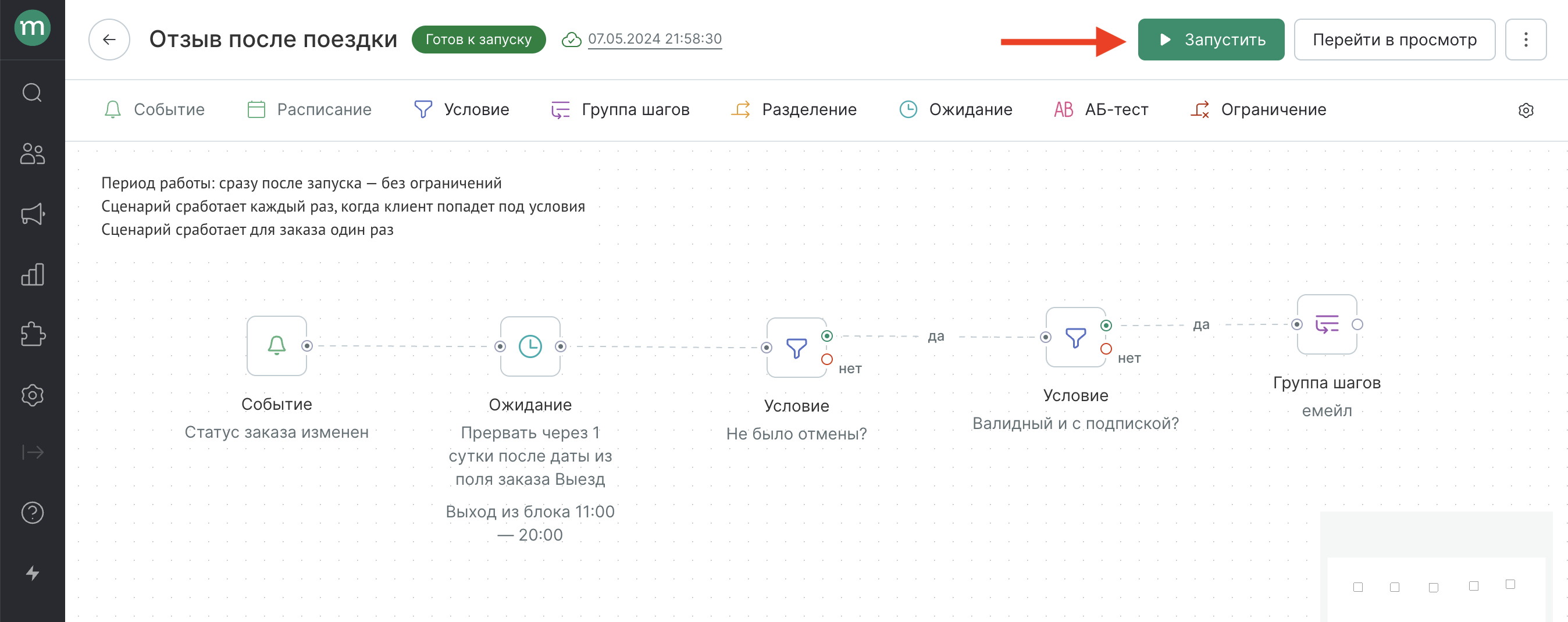1568x622 pixels.
Task: Click the Статус заказа изменен label
Action: pyautogui.click(x=276, y=432)
